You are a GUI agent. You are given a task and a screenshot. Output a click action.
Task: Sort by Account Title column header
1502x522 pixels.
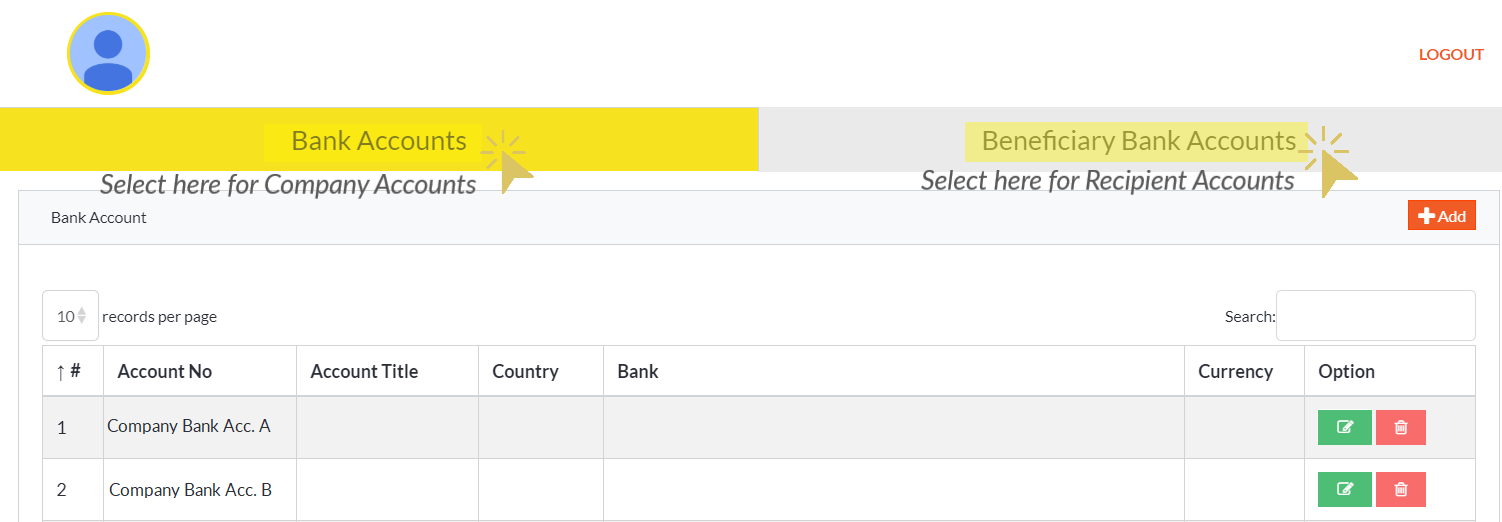point(364,372)
